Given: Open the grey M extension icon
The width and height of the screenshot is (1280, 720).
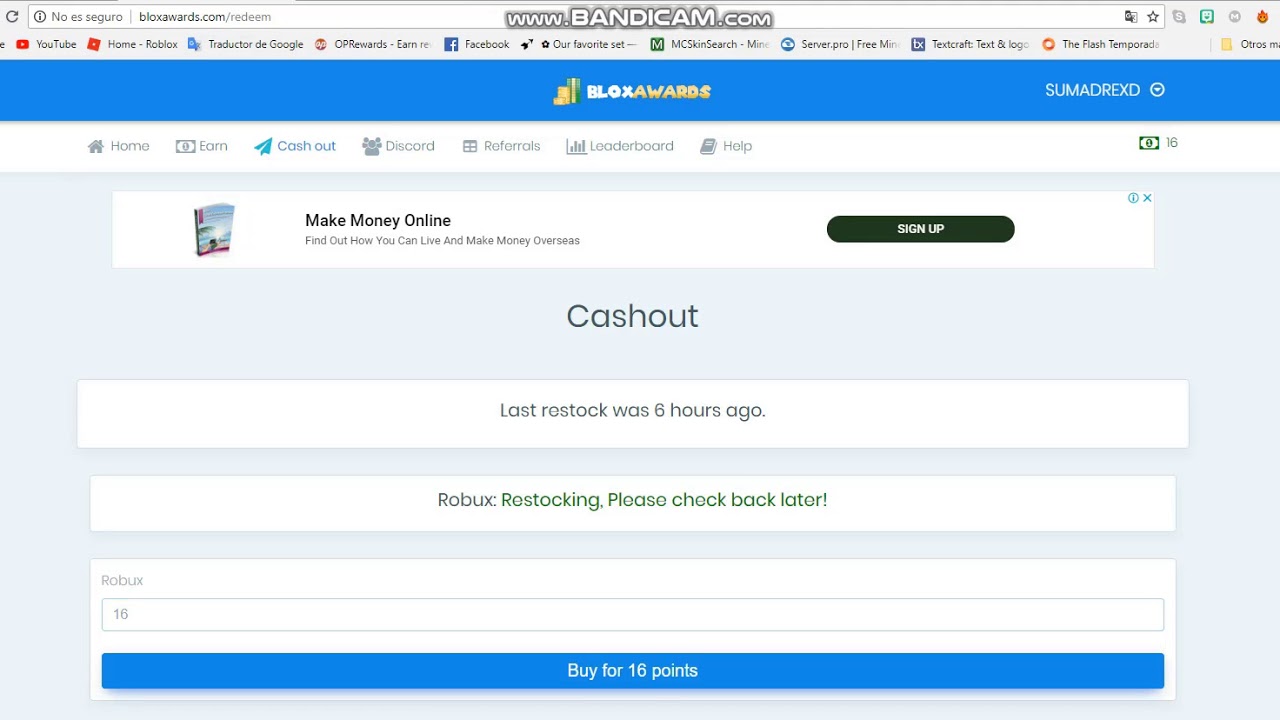Looking at the screenshot, I should click(x=1235, y=17).
